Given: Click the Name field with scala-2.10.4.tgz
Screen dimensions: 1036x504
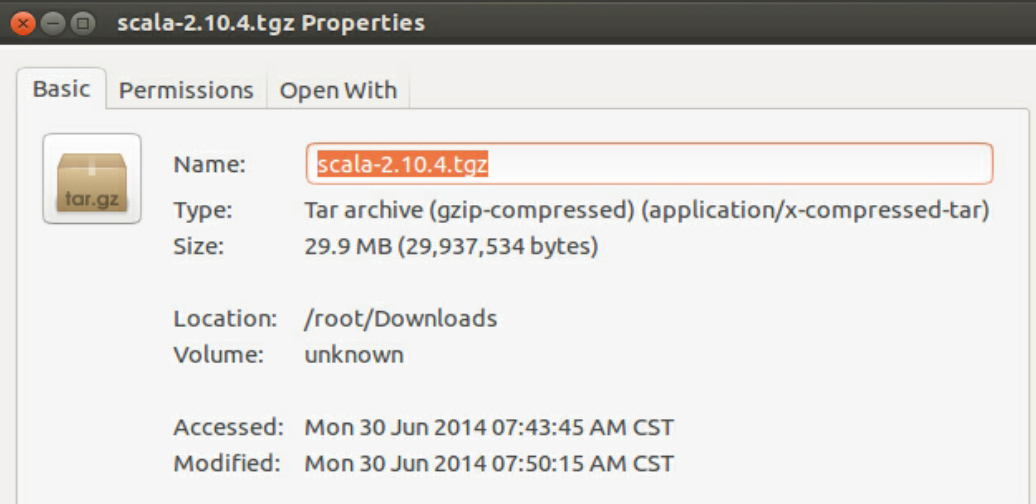Looking at the screenshot, I should 648,164.
